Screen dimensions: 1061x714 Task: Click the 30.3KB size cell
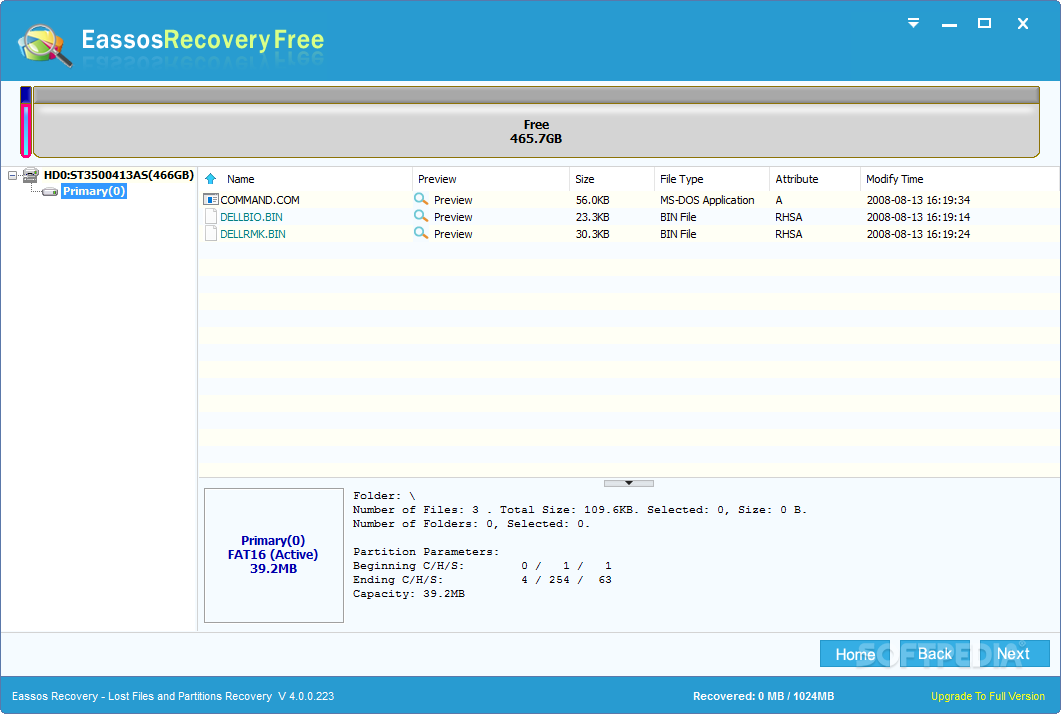pyautogui.click(x=593, y=234)
